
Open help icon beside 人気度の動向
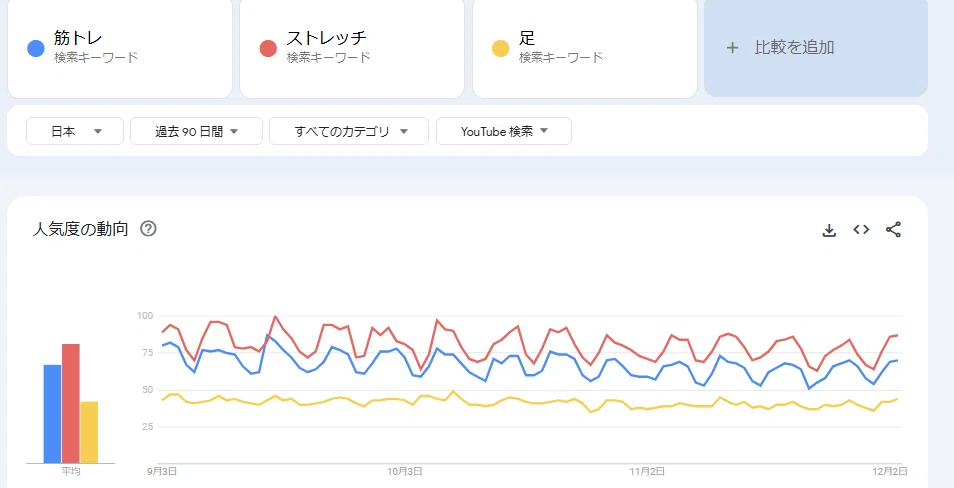[148, 229]
